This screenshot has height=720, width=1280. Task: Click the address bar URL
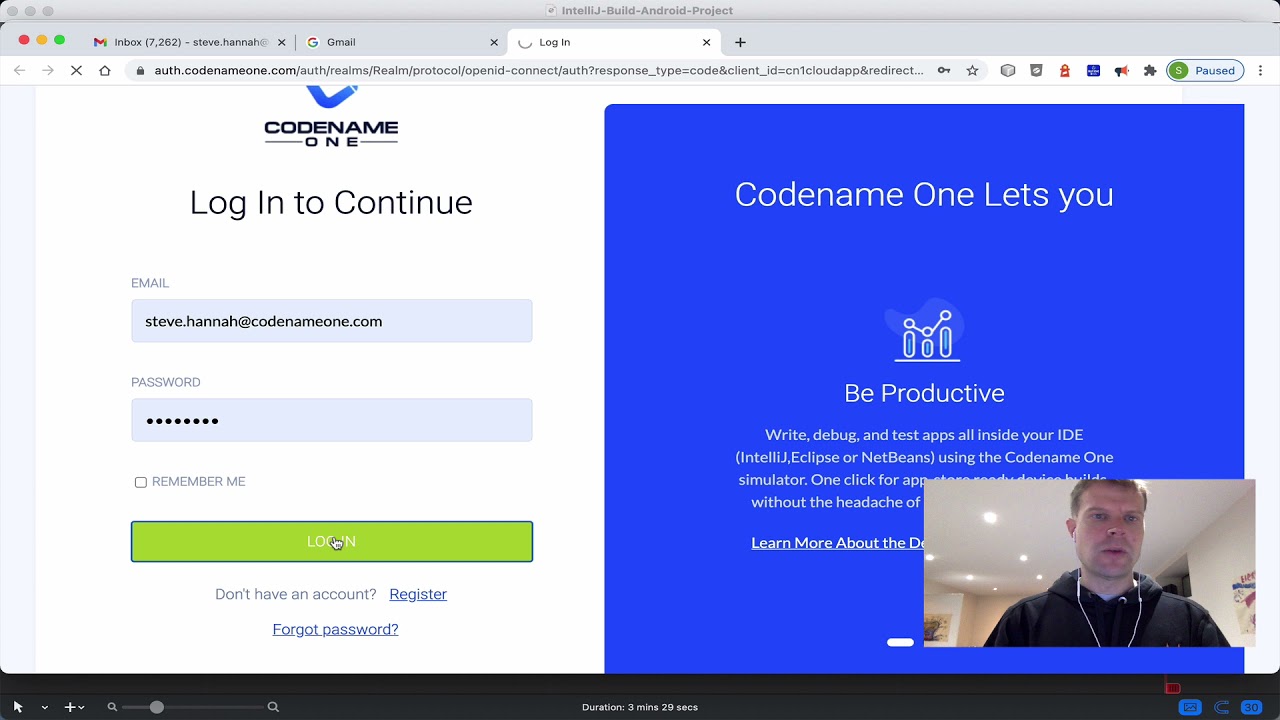(x=539, y=71)
